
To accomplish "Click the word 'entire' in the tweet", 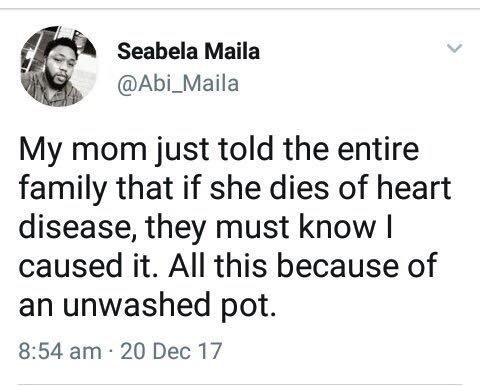I will pyautogui.click(x=378, y=149).
